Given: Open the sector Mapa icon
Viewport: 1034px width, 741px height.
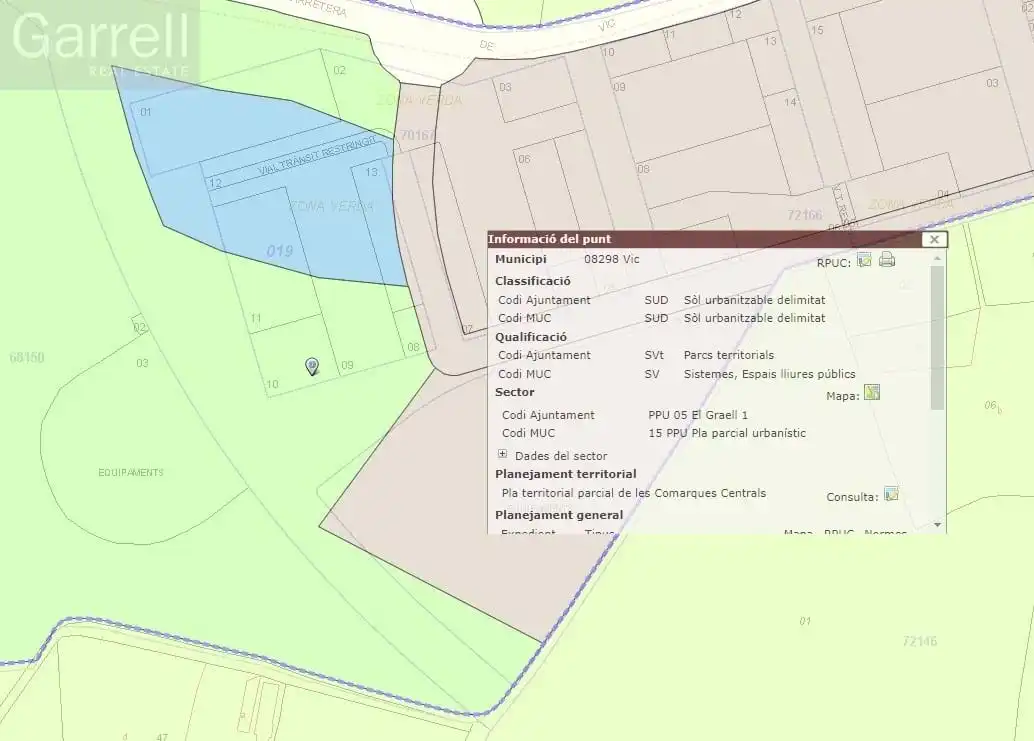Looking at the screenshot, I should pyautogui.click(x=872, y=393).
